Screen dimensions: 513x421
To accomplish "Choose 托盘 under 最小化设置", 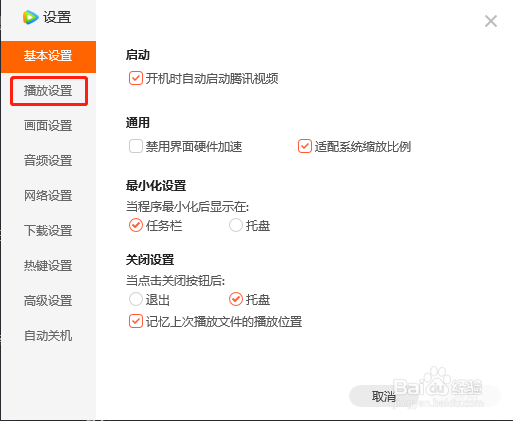I will 236,225.
